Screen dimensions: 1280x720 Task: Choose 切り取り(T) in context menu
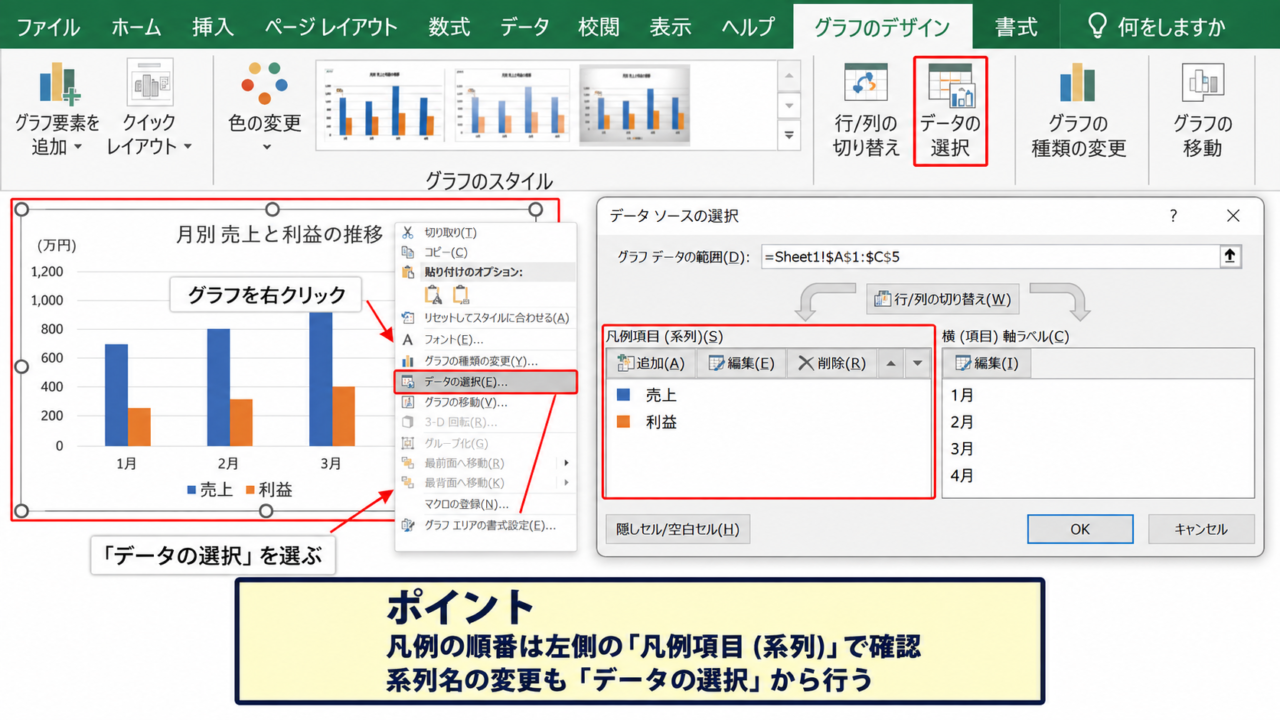487,232
